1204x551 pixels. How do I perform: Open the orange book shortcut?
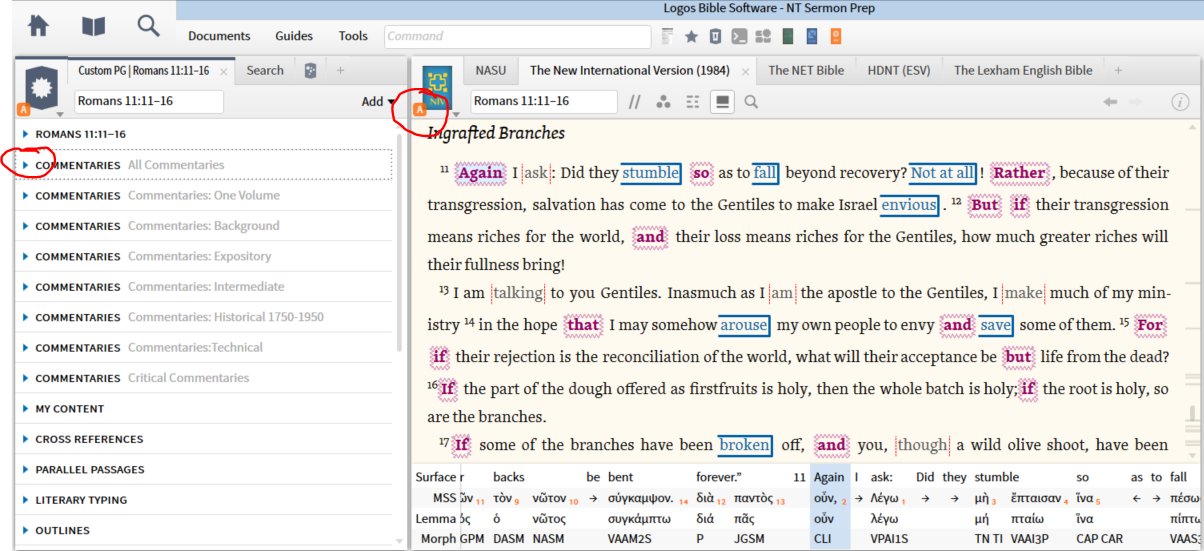pyautogui.click(x=836, y=37)
